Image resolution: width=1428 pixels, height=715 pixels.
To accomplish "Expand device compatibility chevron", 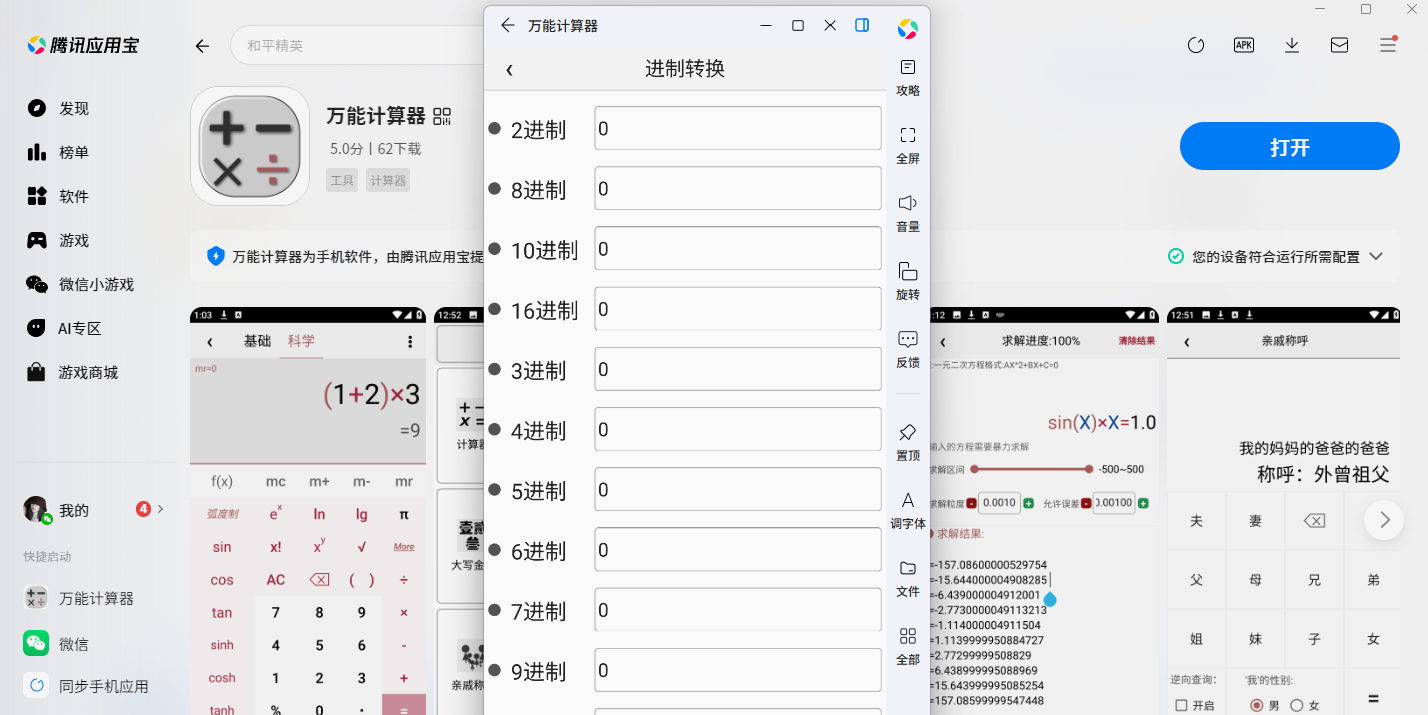I will tap(1376, 256).
